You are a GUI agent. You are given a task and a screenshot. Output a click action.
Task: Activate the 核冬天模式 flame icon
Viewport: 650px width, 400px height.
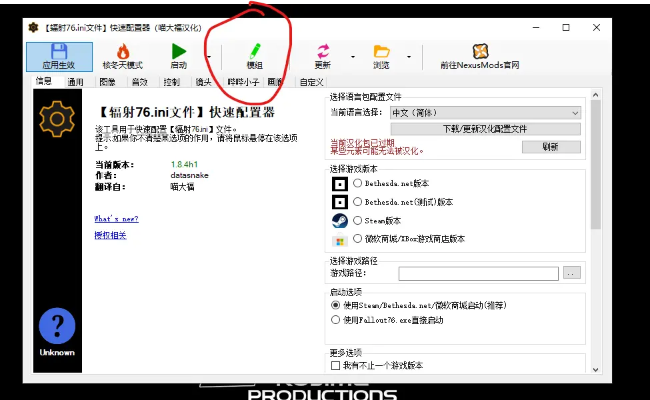(x=123, y=51)
